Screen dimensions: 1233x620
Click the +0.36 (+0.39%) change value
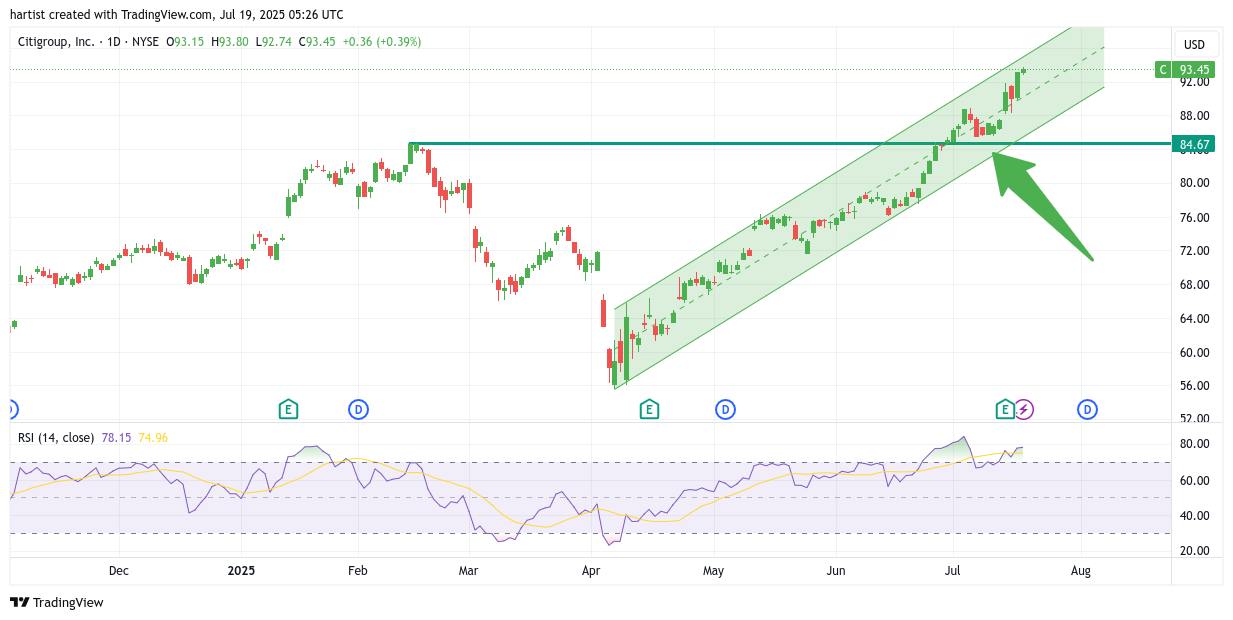click(381, 42)
